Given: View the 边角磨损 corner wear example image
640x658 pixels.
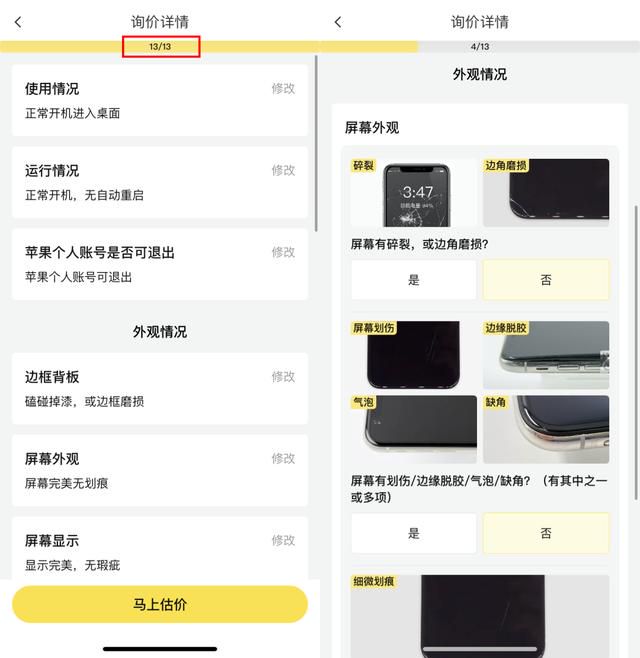Looking at the screenshot, I should (x=546, y=193).
